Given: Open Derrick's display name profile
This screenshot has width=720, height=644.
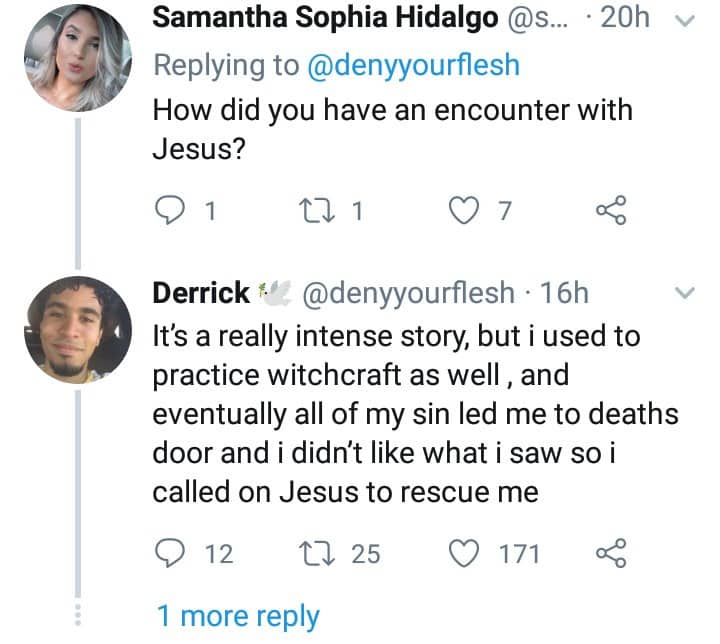Looking at the screenshot, I should click(201, 293).
